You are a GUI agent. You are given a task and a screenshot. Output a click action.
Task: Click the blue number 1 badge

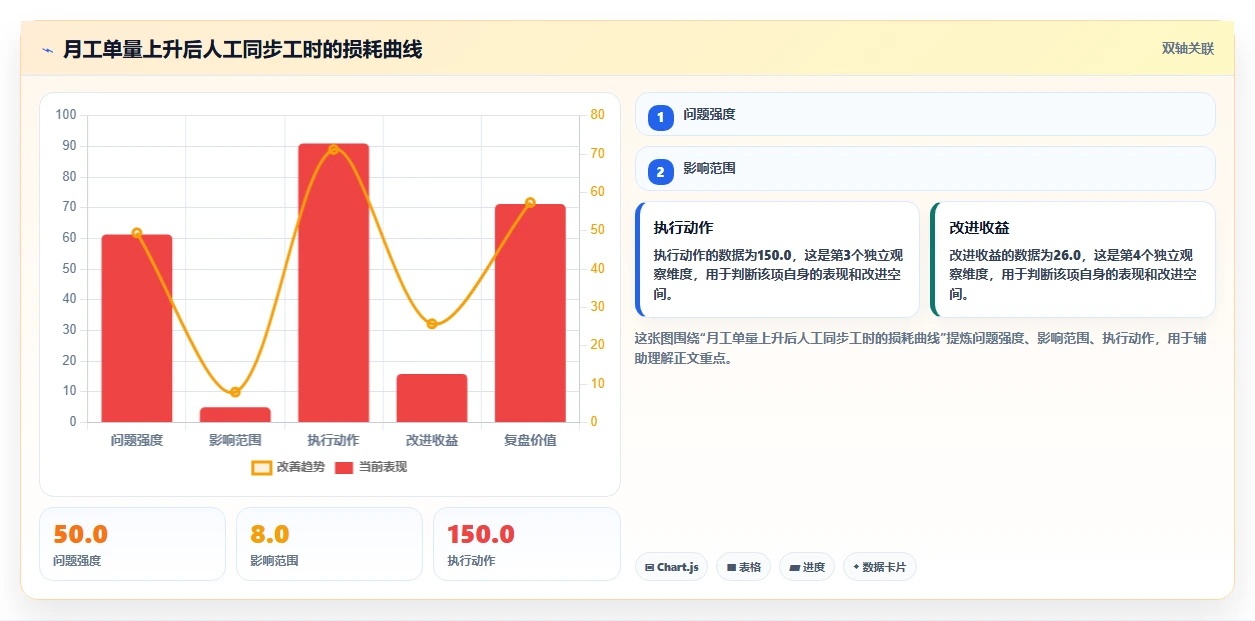click(660, 118)
